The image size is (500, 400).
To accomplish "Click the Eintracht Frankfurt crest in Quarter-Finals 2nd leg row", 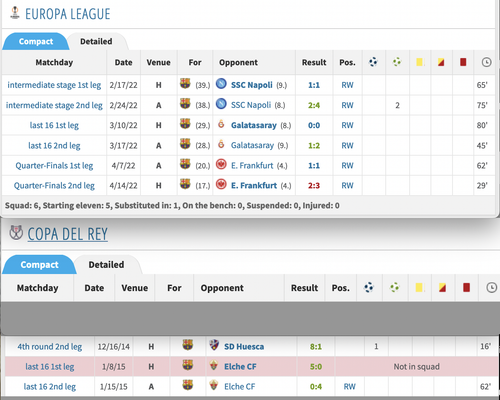I will pyautogui.click(x=221, y=184).
